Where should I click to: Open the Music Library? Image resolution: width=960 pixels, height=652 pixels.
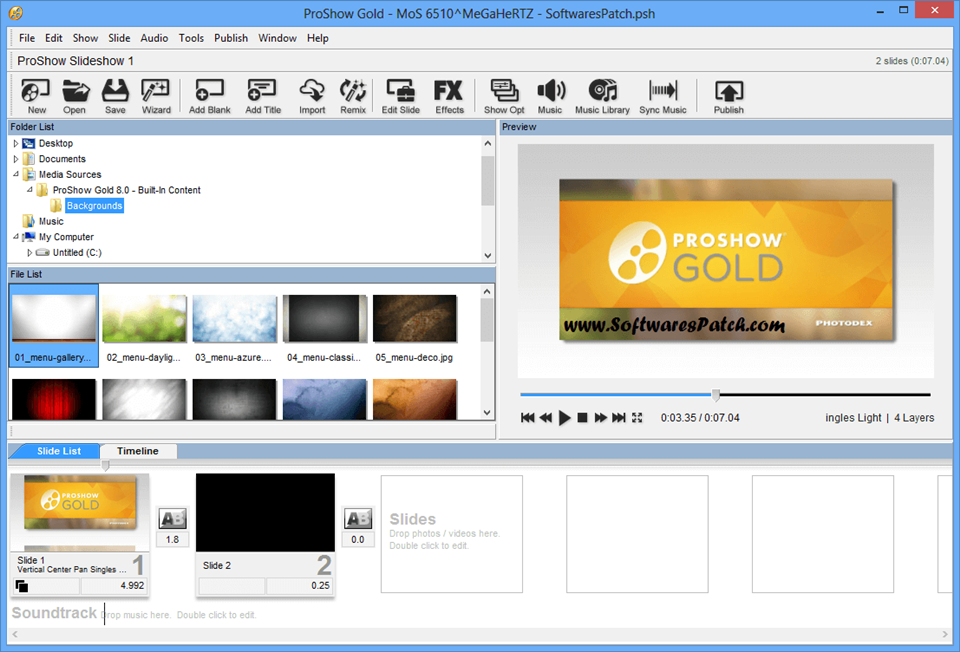(602, 96)
